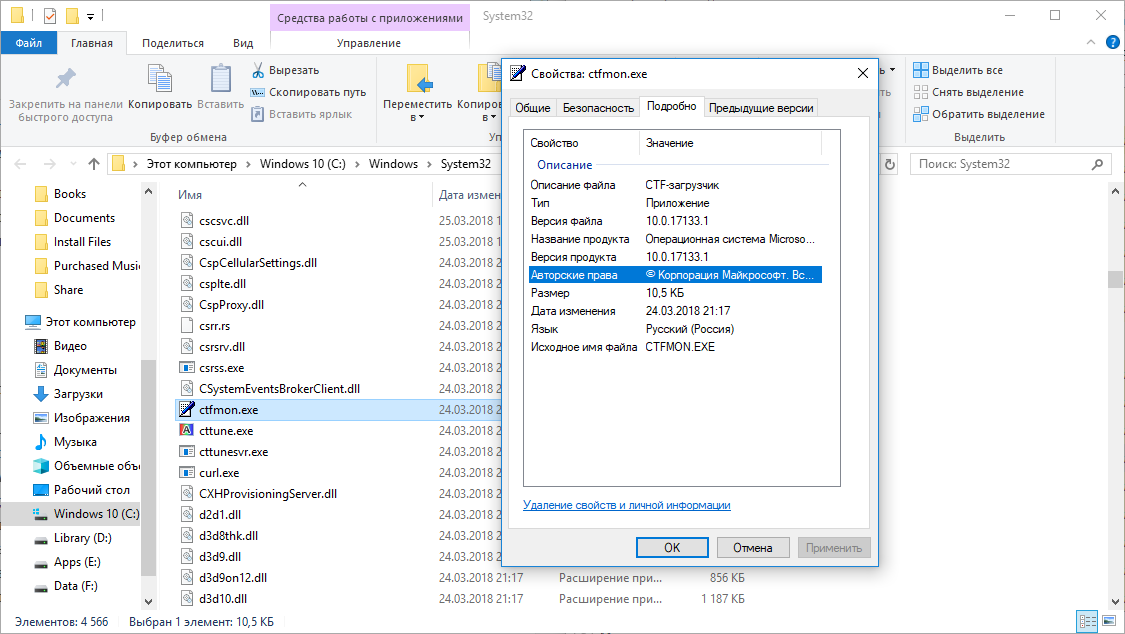The height and width of the screenshot is (634, 1125).
Task: Click Выделить все command
Action: click(958, 70)
